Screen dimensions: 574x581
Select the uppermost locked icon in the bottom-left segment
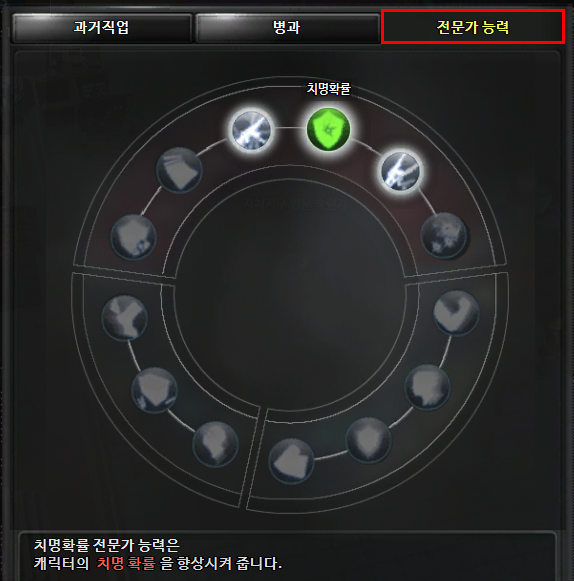(x=125, y=318)
